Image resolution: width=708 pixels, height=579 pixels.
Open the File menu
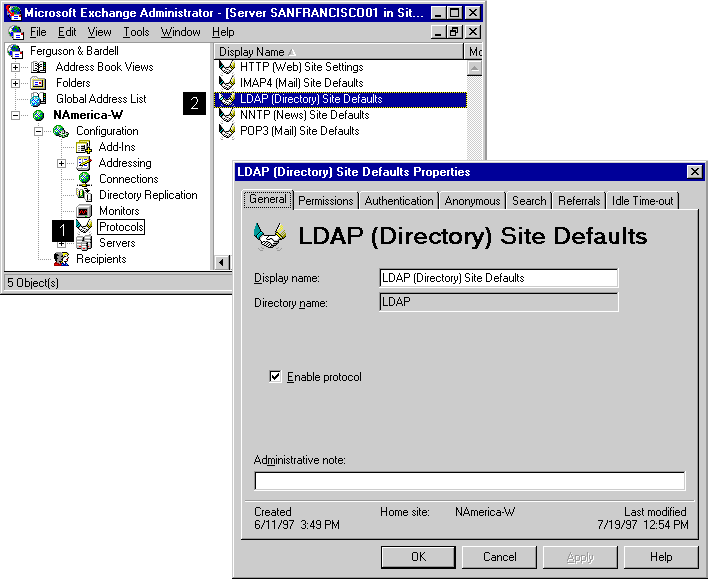click(38, 33)
